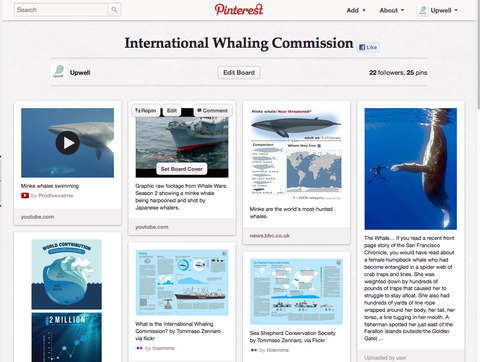This screenshot has width=480, height=362.
Task: Focus the Search input field
Action: (x=61, y=10)
